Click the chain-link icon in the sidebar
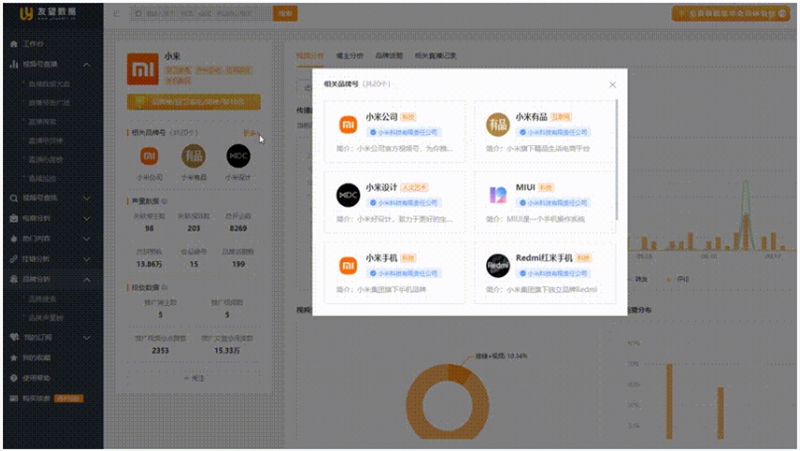This screenshot has width=800, height=451. 14,259
